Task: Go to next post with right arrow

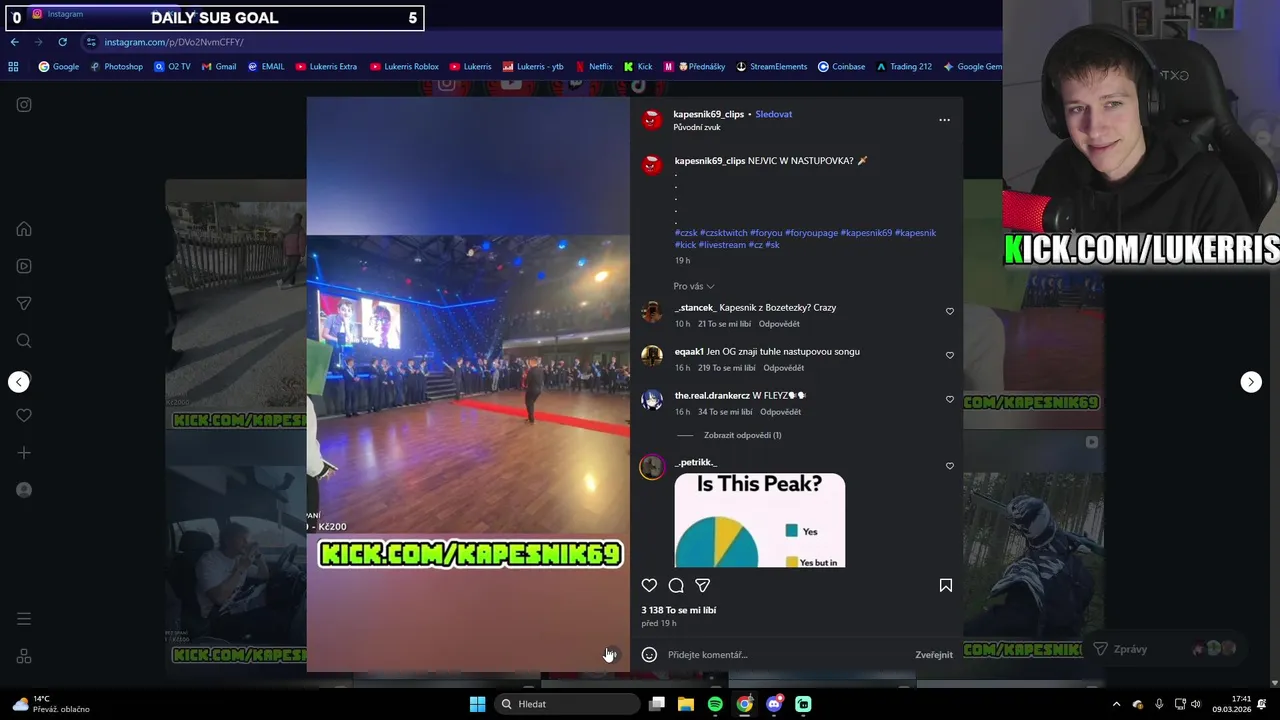Action: [1251, 382]
